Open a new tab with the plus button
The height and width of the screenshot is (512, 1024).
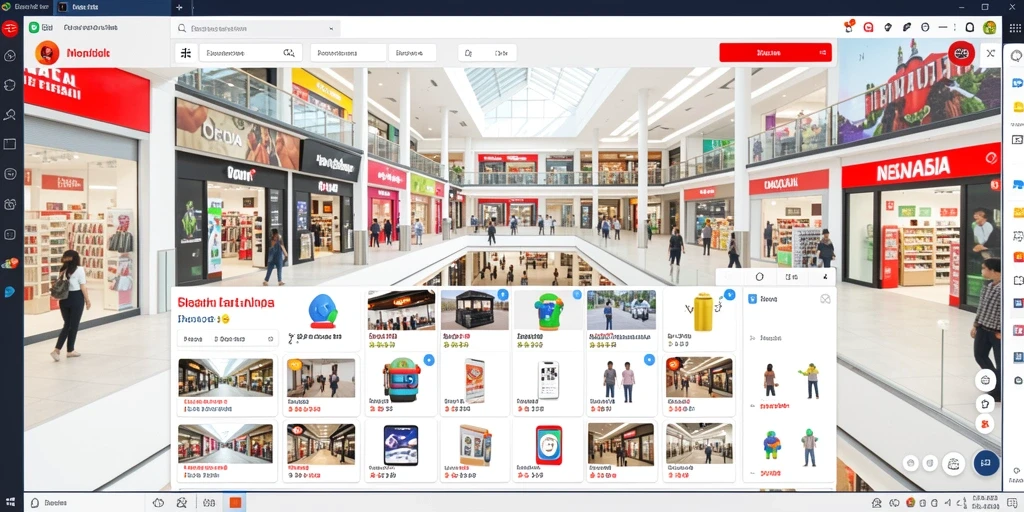[180, 7]
